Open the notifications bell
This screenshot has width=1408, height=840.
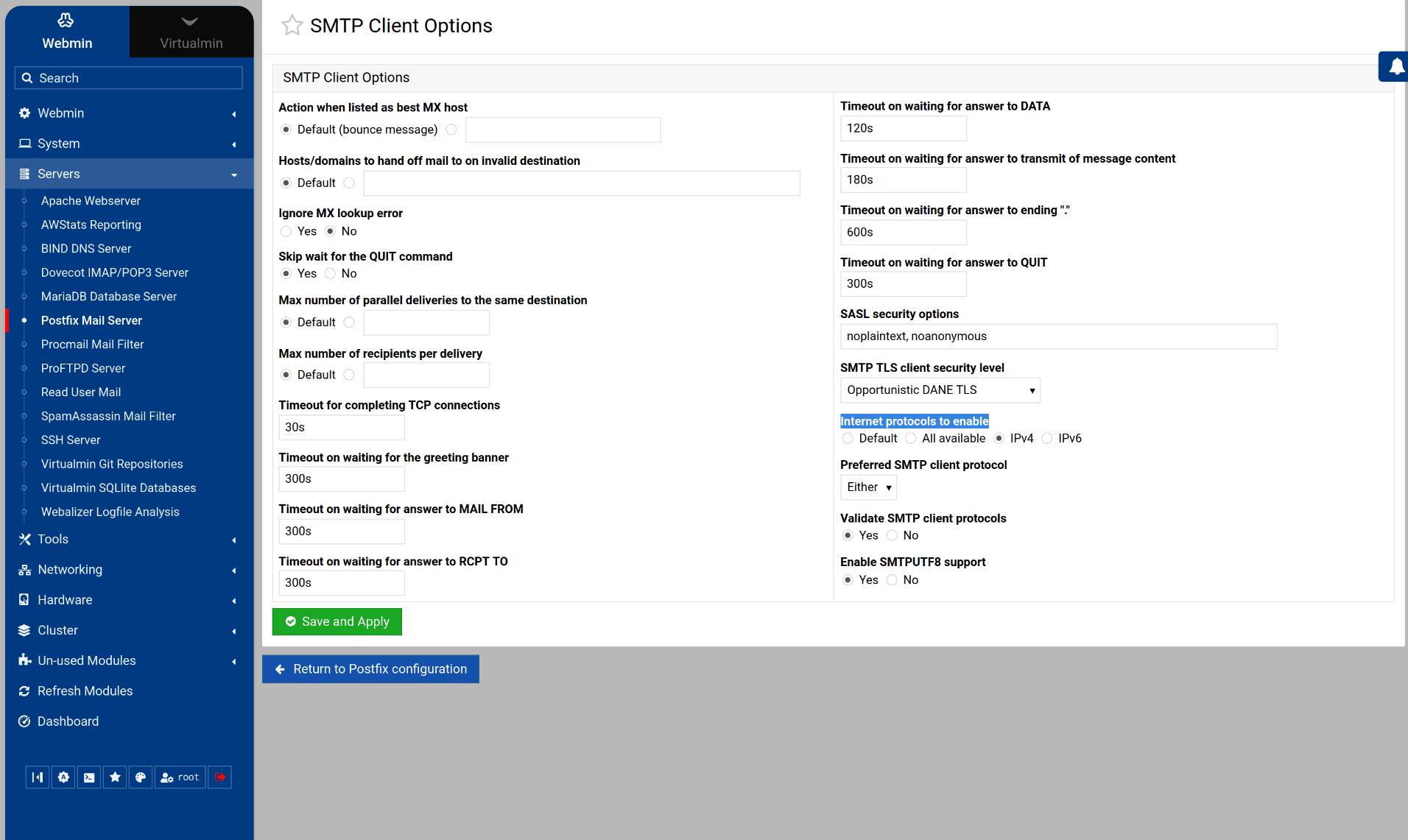1395,67
